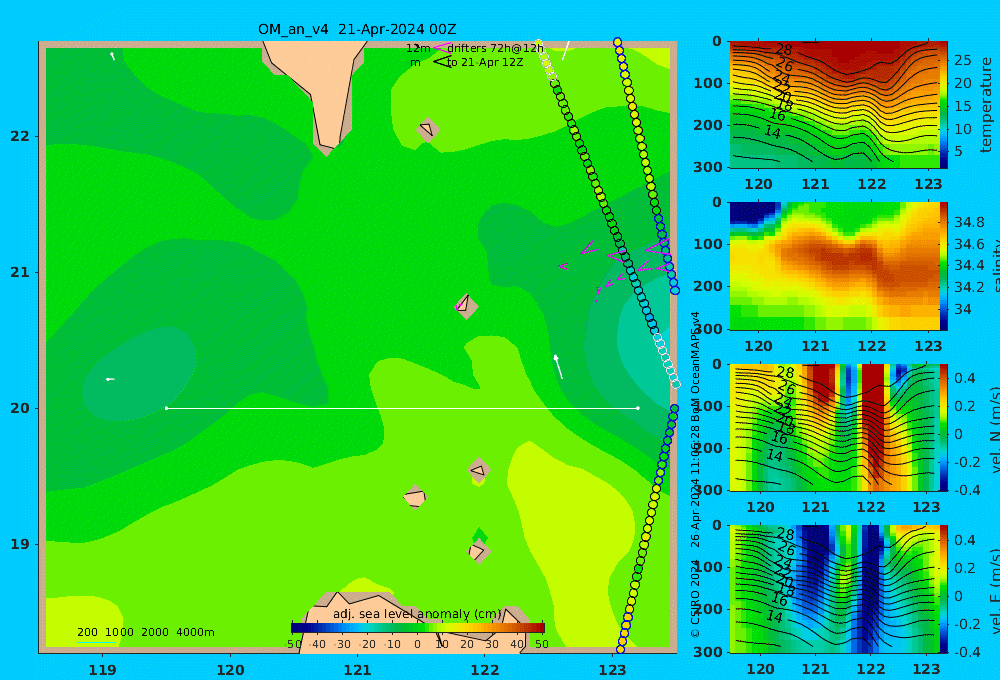The height and width of the screenshot is (680, 1000).
Task: Click the island with magenta marker near 20.8°N
Action: pos(466,306)
